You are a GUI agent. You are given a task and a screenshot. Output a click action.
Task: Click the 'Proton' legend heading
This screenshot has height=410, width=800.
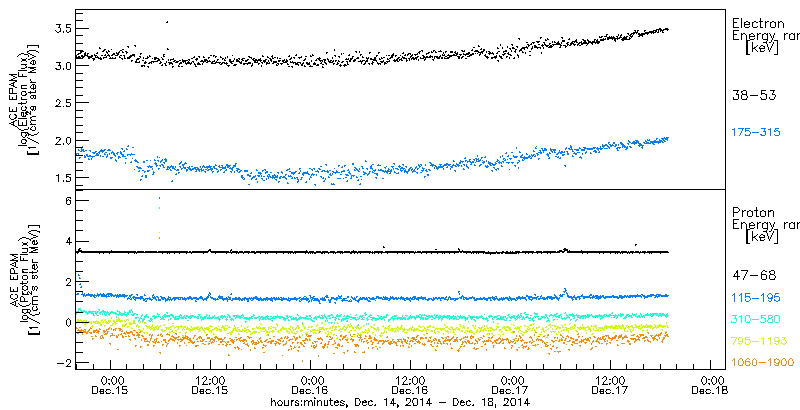pos(754,213)
